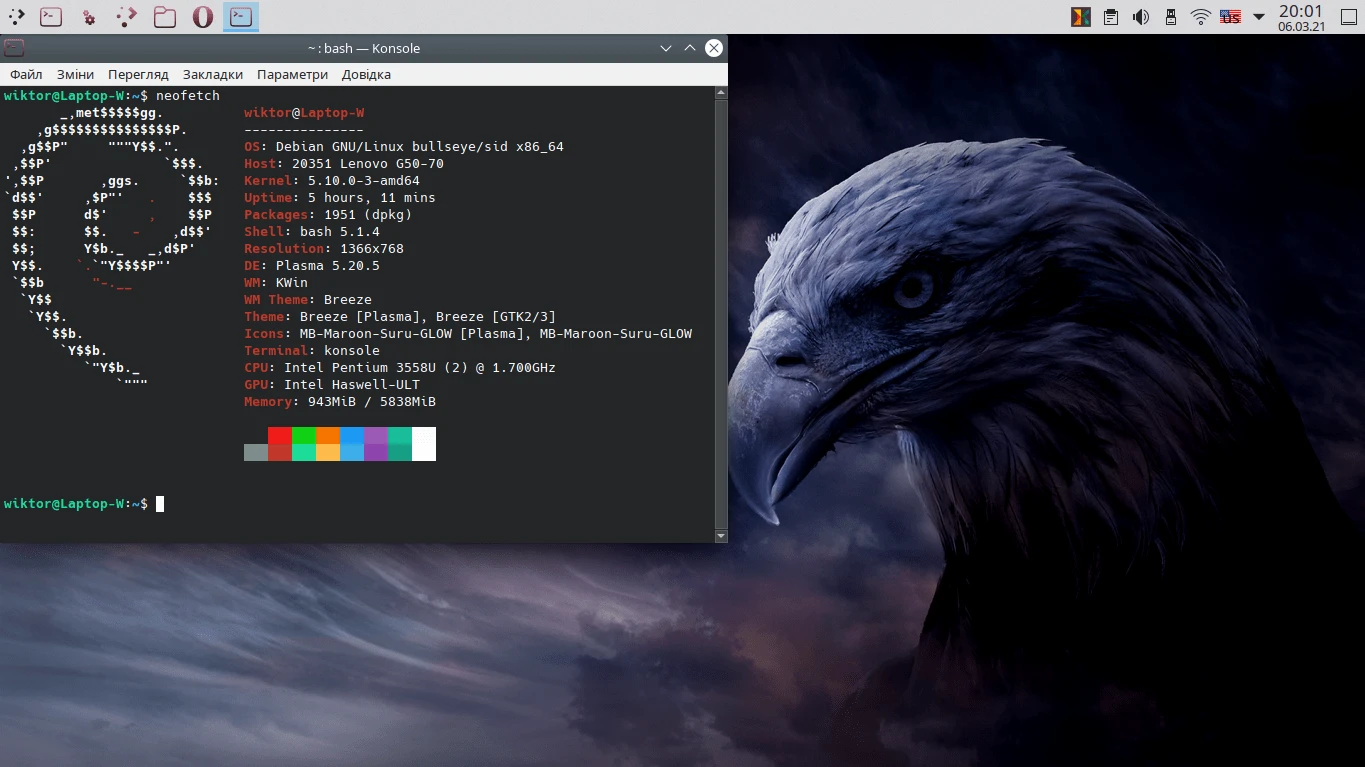Click the Show Desktop button in panel corner
1365x767 pixels.
(x=1350, y=16)
